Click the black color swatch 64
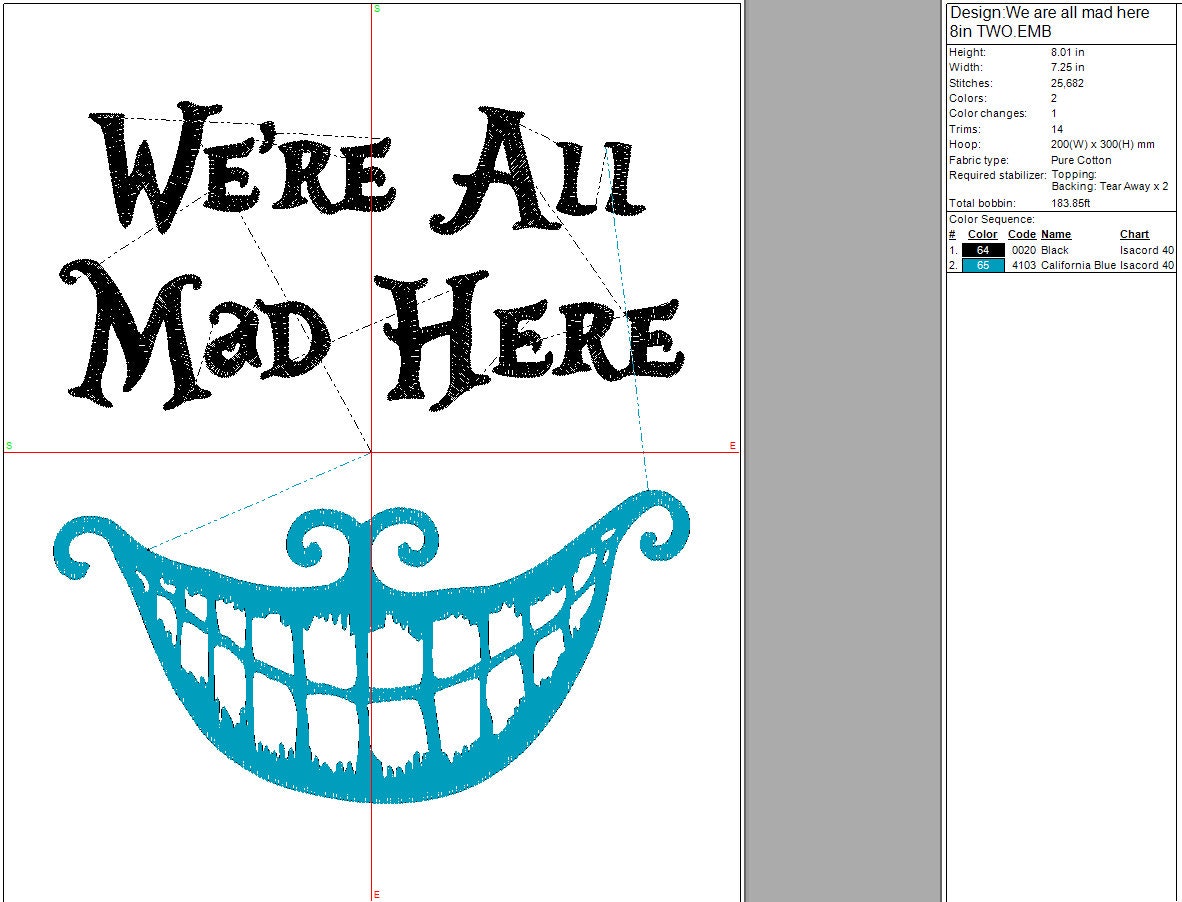 [x=982, y=250]
